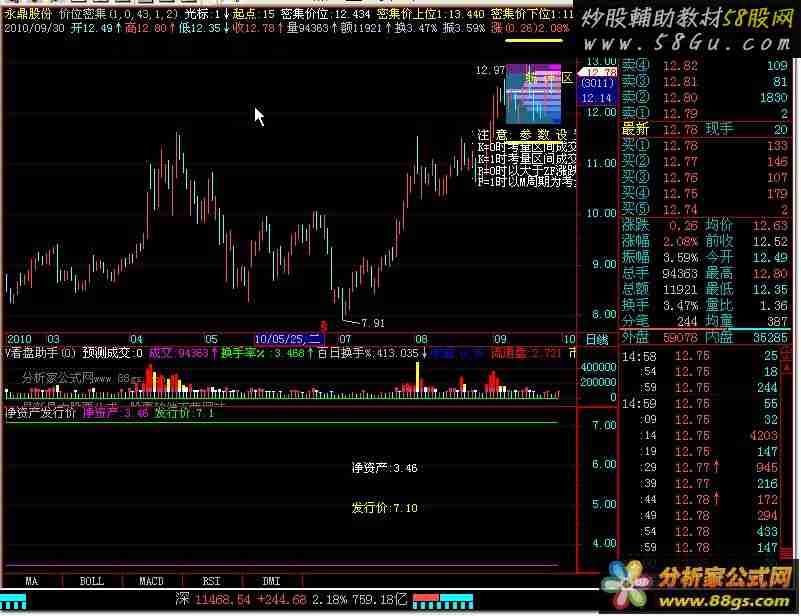Click the 7.91 low price label
This screenshot has width=801, height=616.
point(372,323)
